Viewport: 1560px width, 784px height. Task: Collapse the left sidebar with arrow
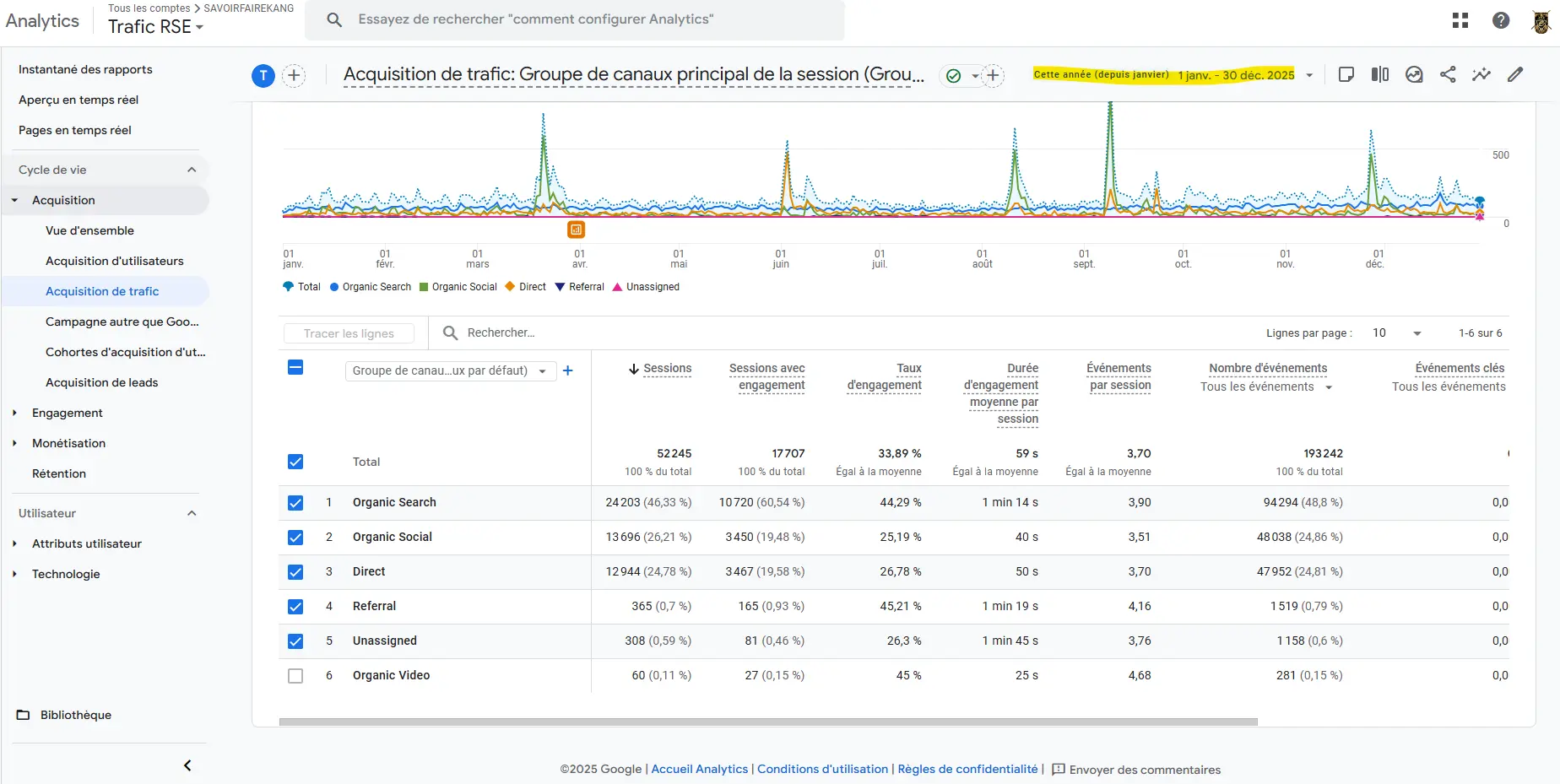(187, 765)
